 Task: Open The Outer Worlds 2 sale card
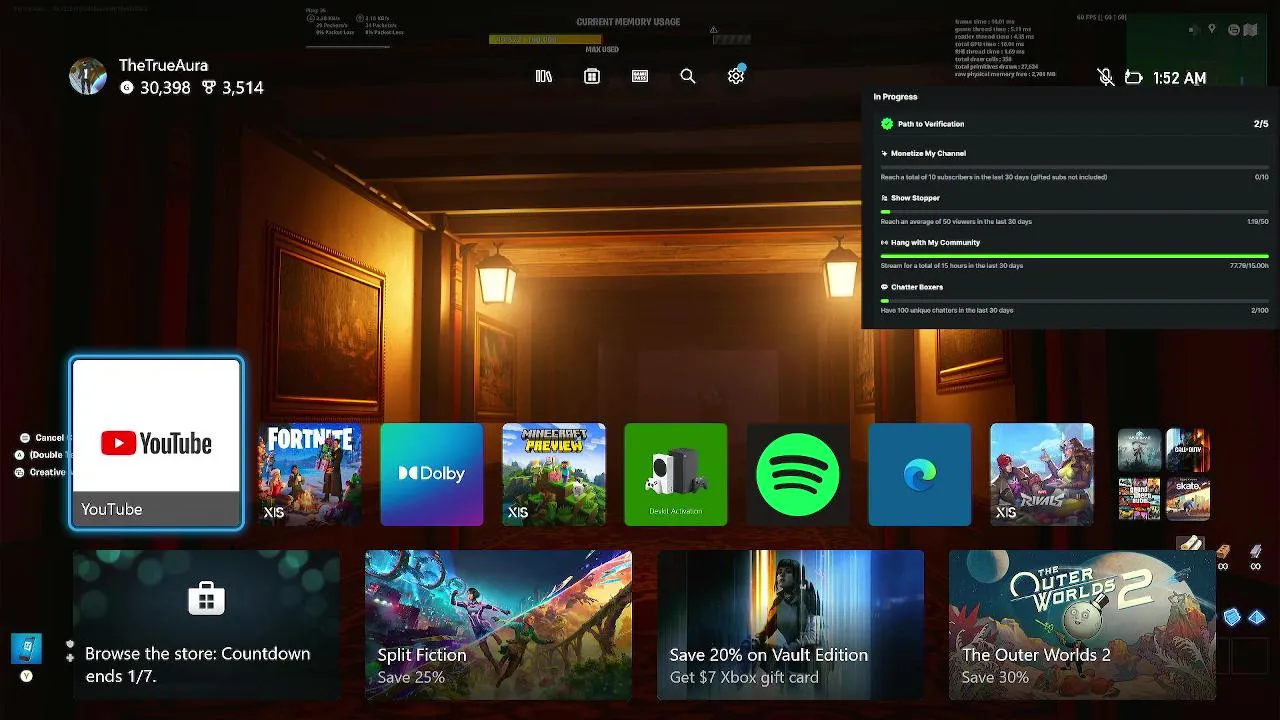point(1082,625)
